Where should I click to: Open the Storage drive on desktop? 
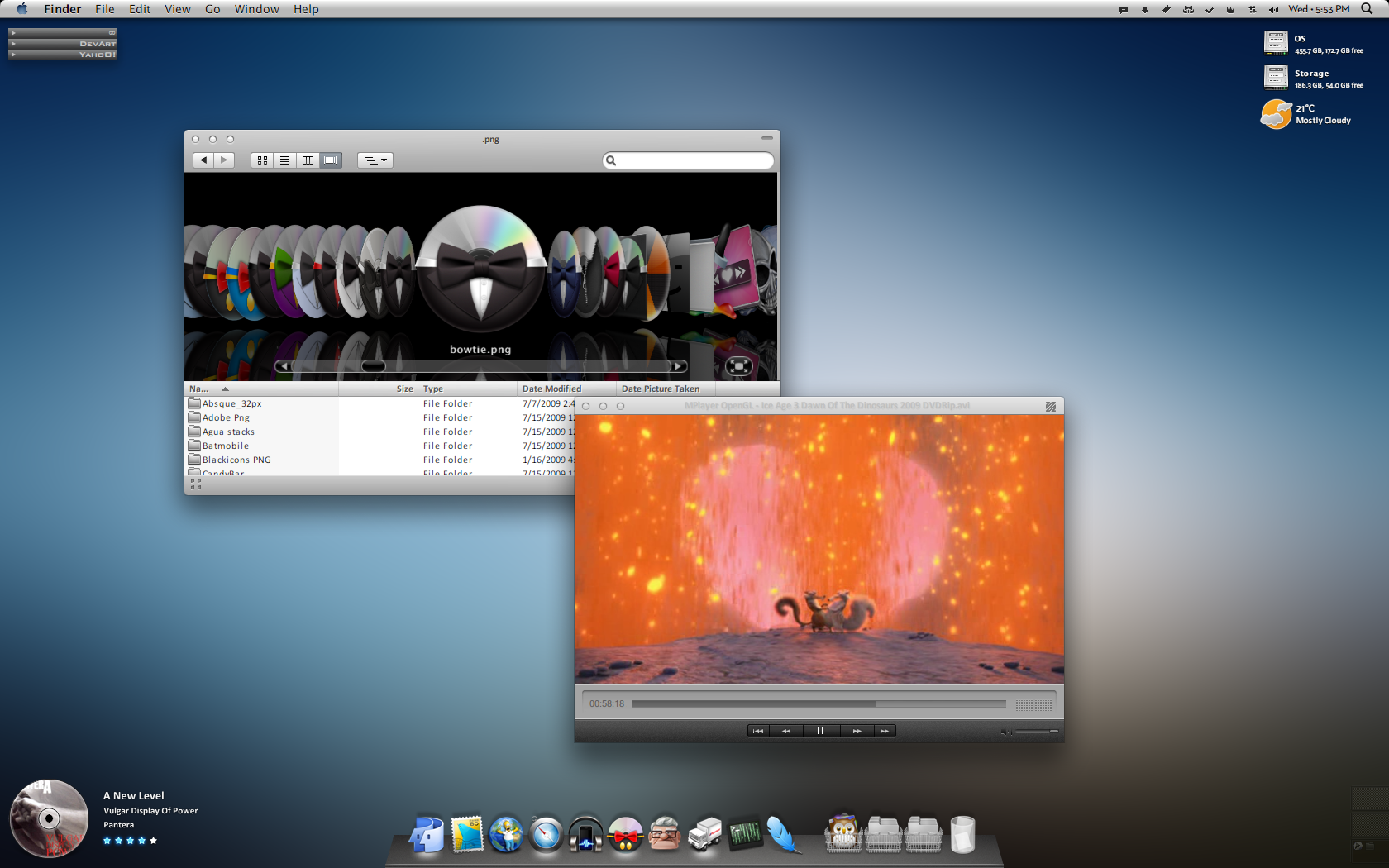click(x=1276, y=78)
